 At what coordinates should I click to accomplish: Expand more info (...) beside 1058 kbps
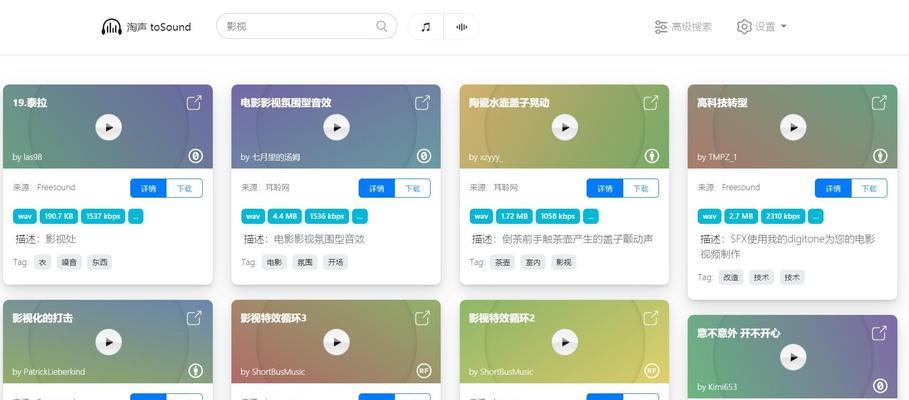[591, 216]
